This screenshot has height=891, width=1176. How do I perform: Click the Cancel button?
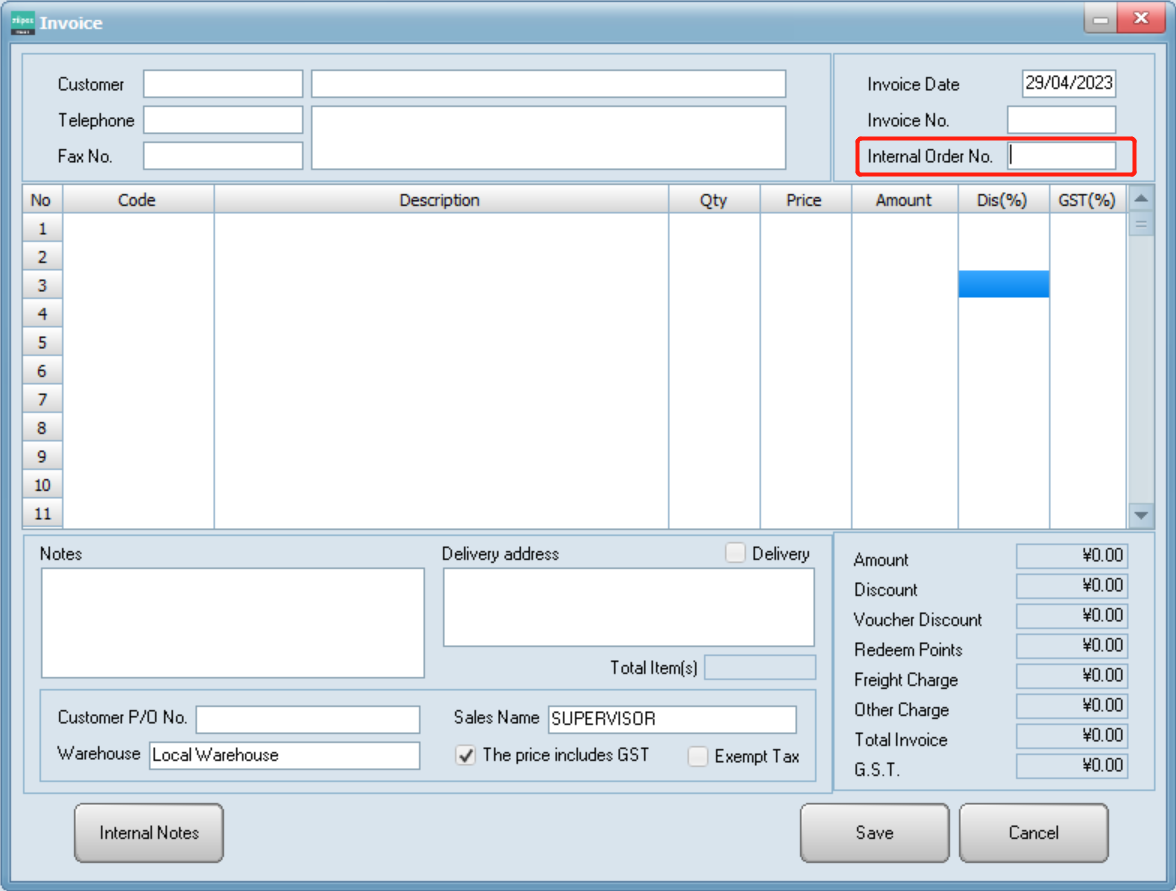pos(1034,832)
